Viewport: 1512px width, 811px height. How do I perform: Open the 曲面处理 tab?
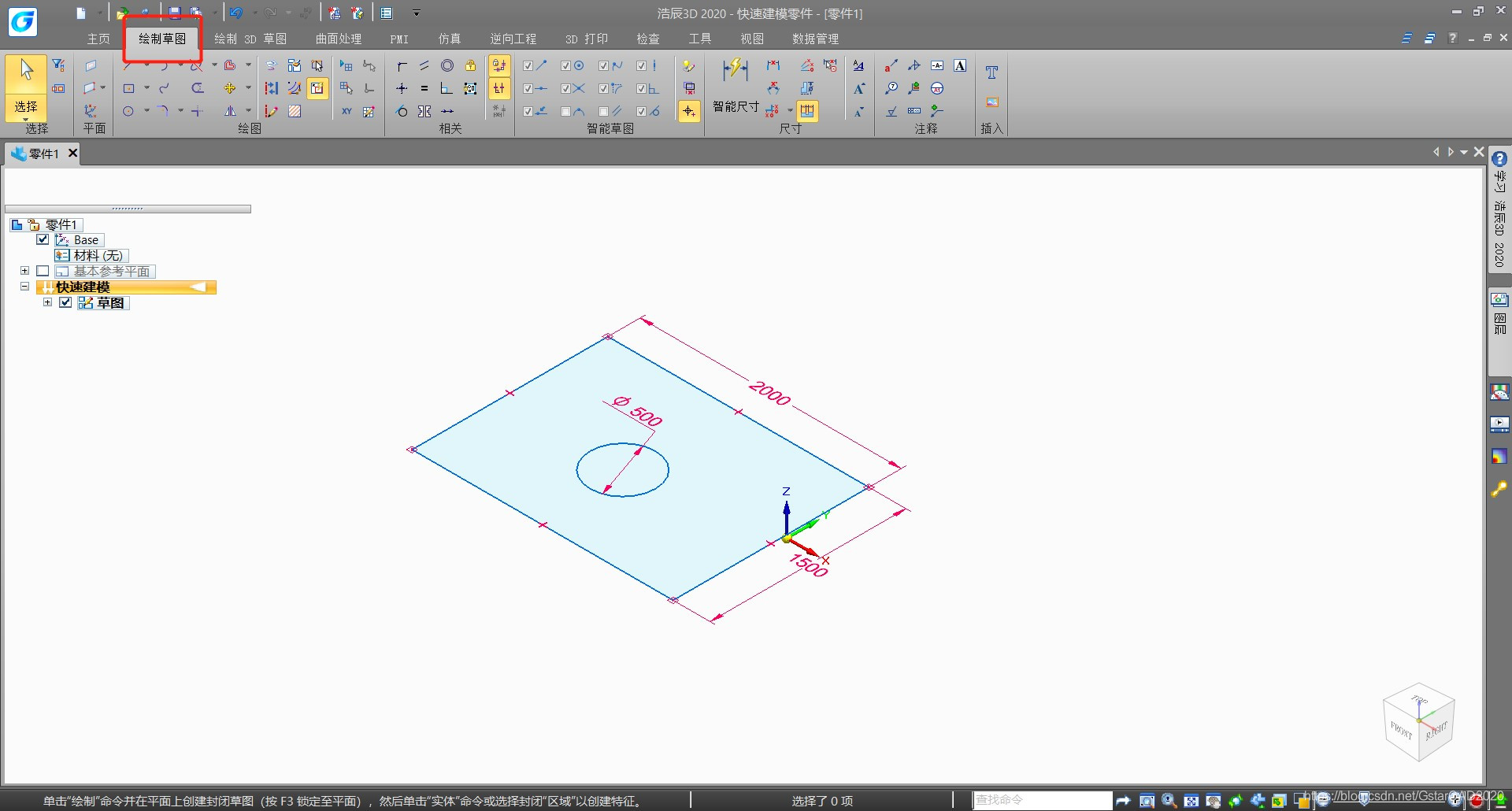(339, 39)
